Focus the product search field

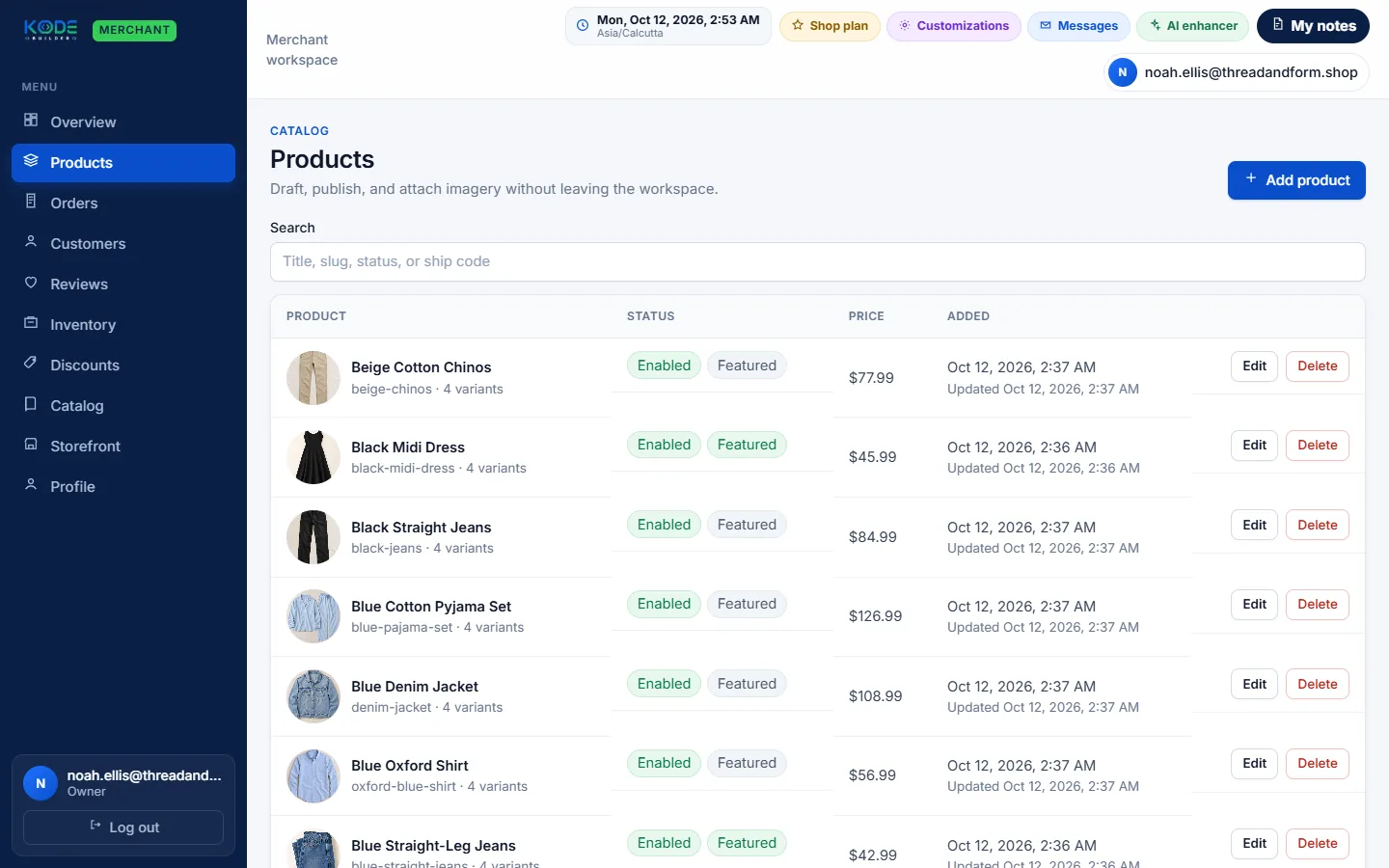(x=818, y=261)
